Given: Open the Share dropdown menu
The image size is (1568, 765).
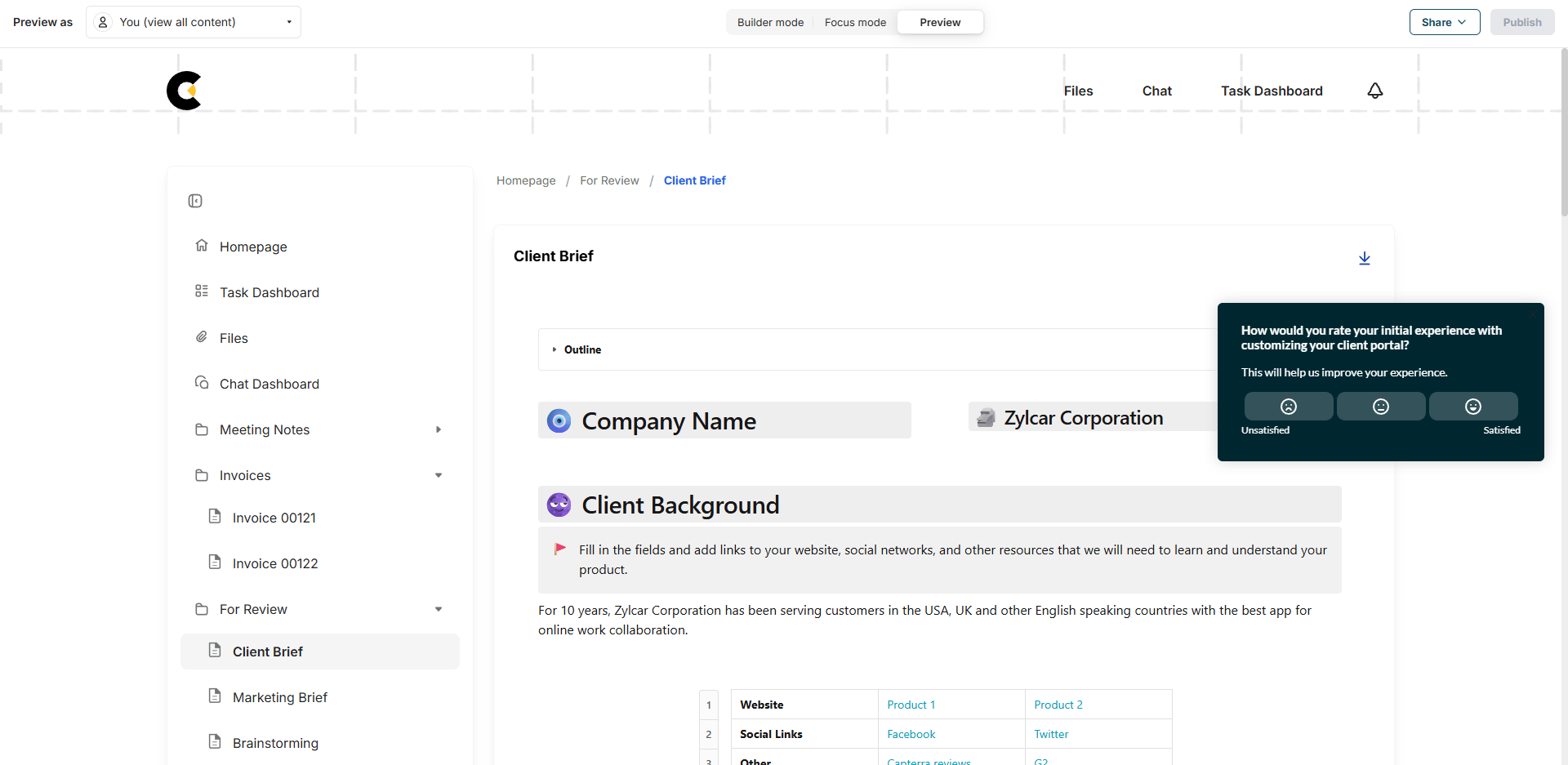Looking at the screenshot, I should coord(1444,22).
